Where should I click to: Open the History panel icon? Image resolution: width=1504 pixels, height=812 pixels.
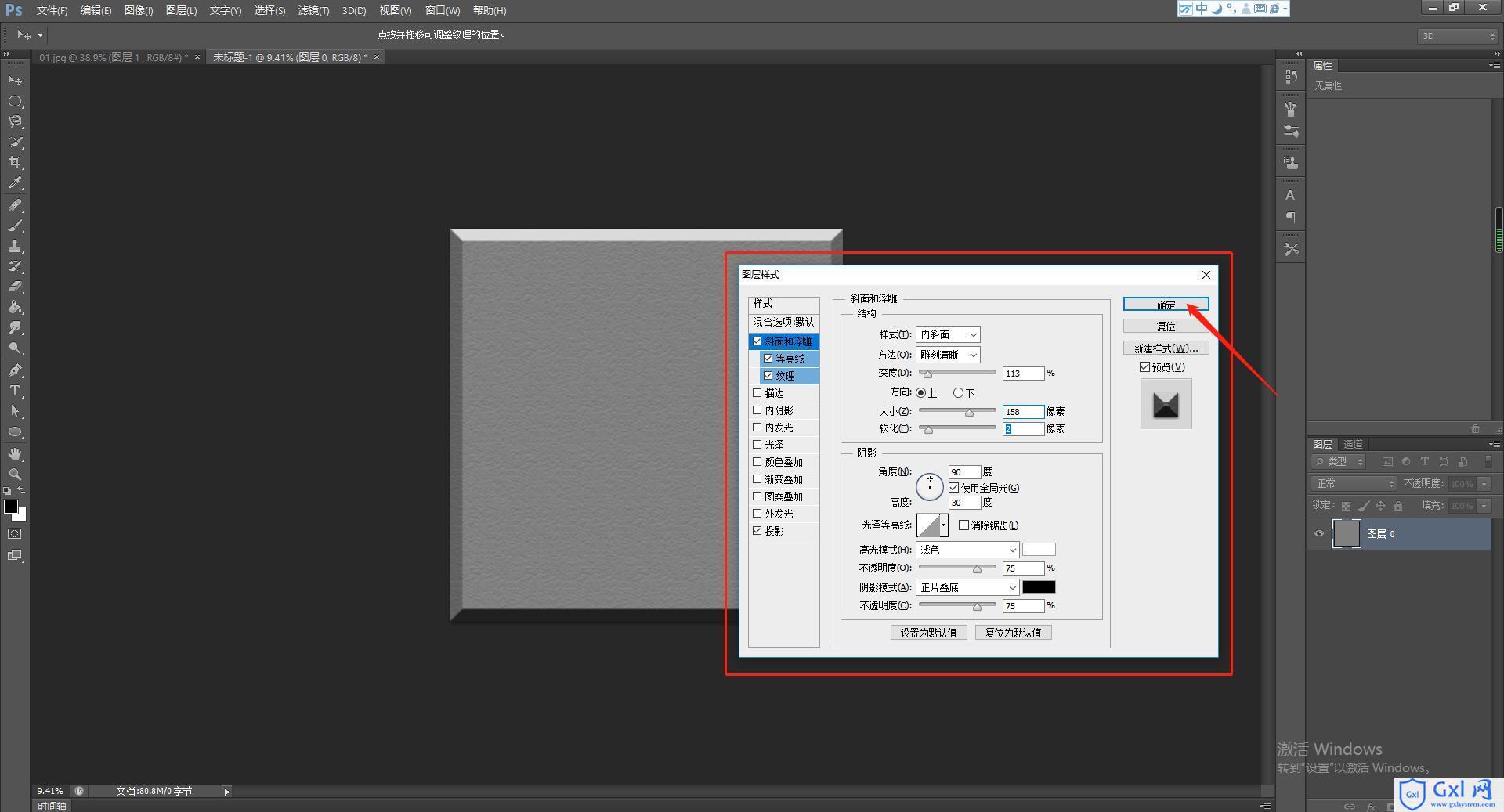coord(1291,77)
